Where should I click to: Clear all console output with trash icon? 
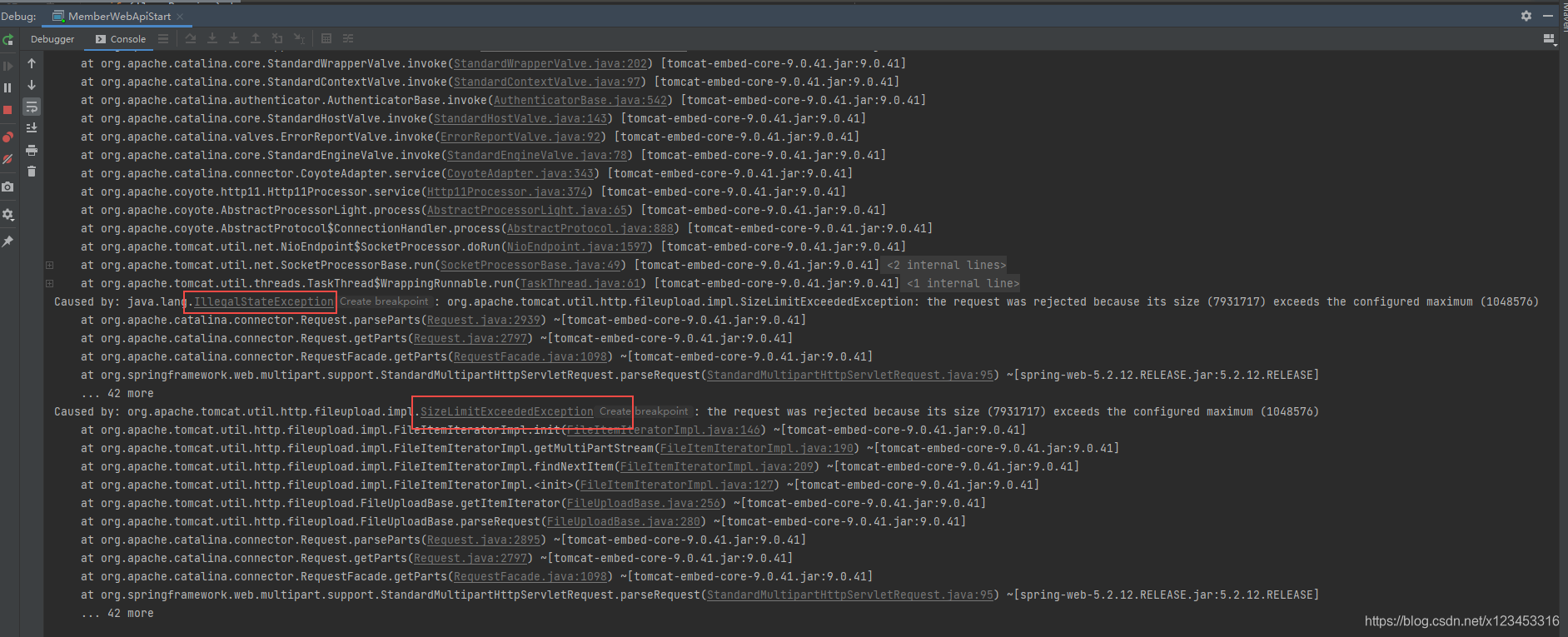pos(32,172)
